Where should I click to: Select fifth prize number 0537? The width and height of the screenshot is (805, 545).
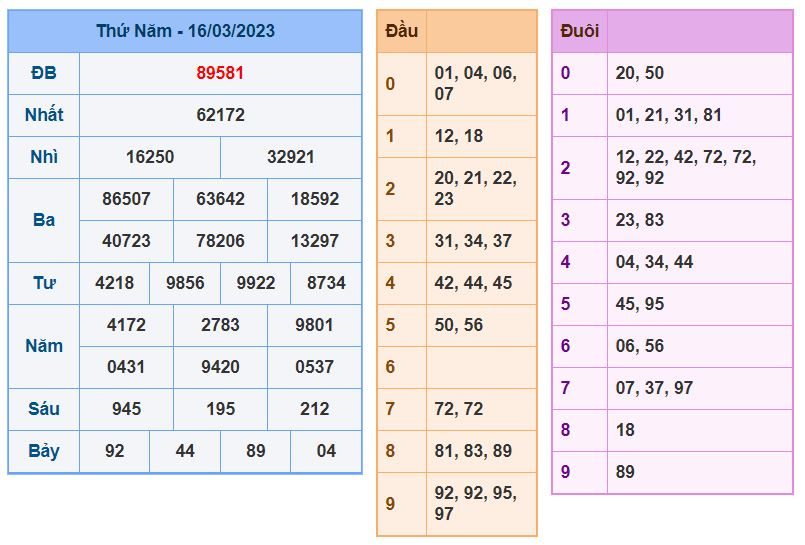click(314, 367)
